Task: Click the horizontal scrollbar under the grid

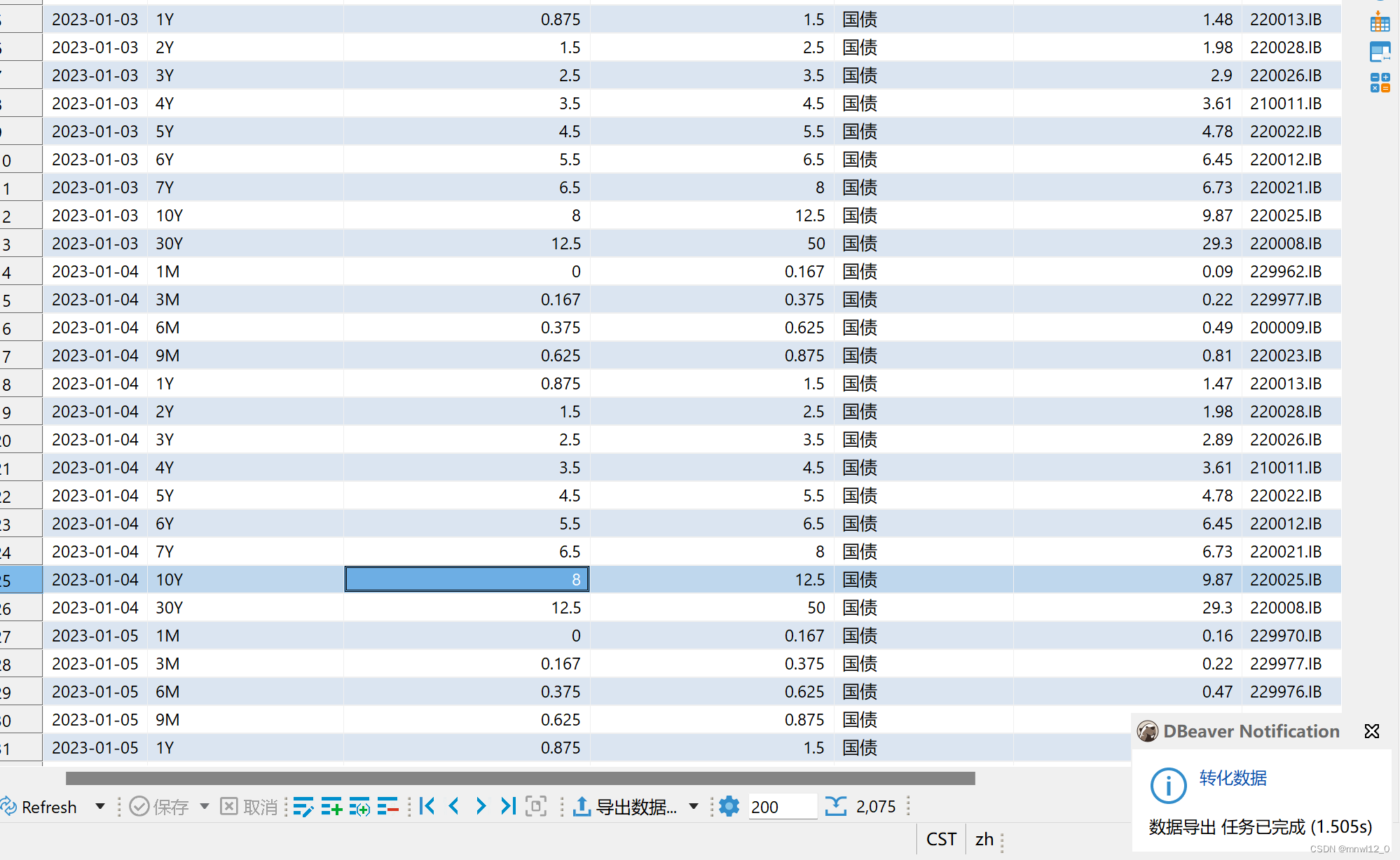Action: (520, 778)
